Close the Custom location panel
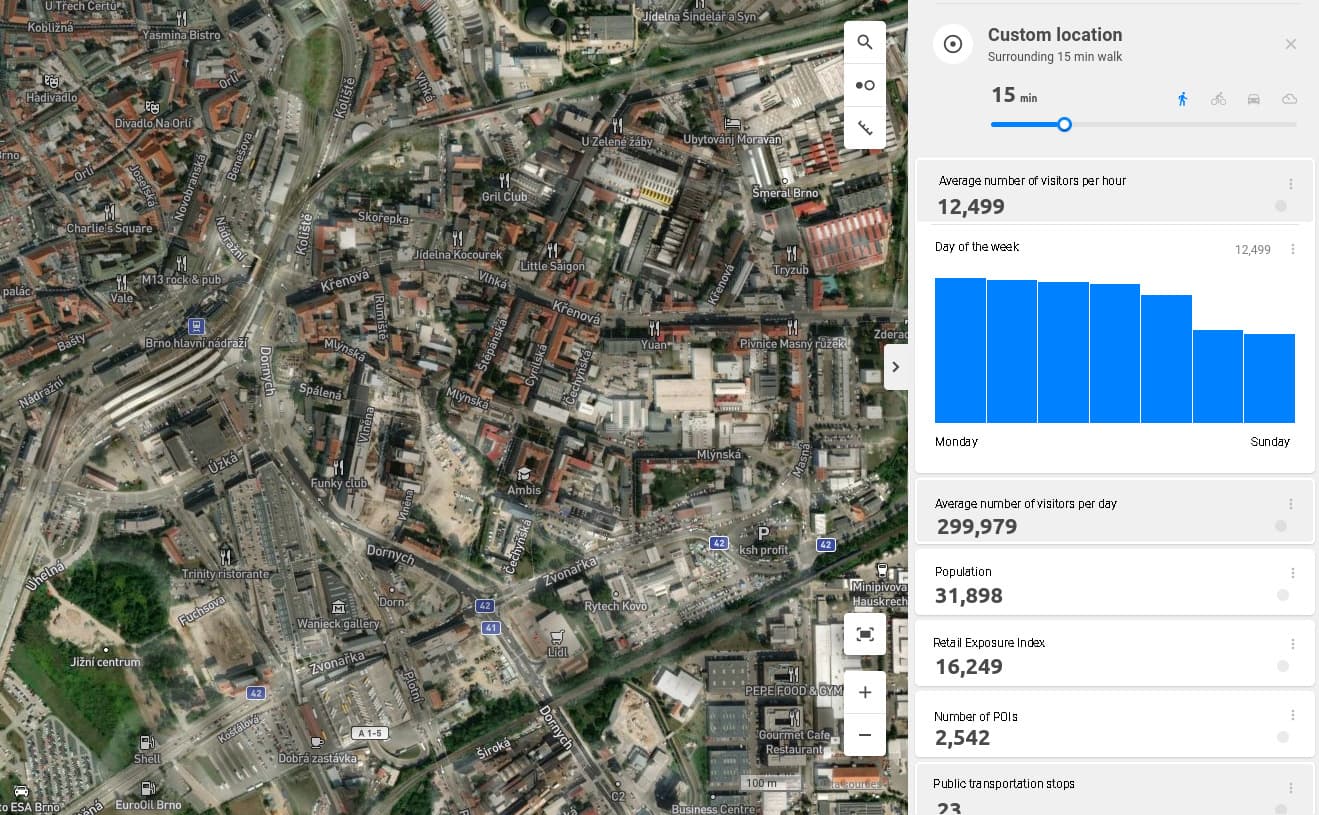The height and width of the screenshot is (815, 1319). tap(1290, 44)
